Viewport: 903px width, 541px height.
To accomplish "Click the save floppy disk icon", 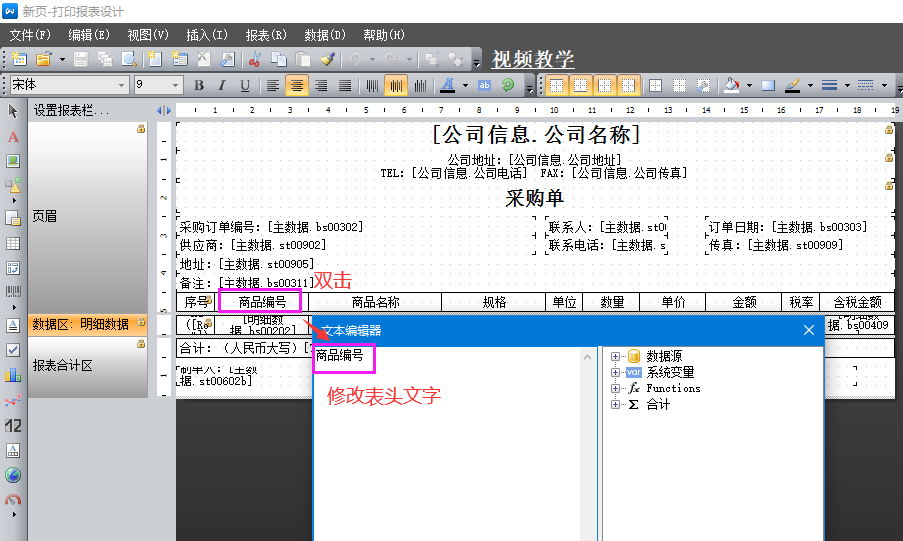I will (80, 60).
